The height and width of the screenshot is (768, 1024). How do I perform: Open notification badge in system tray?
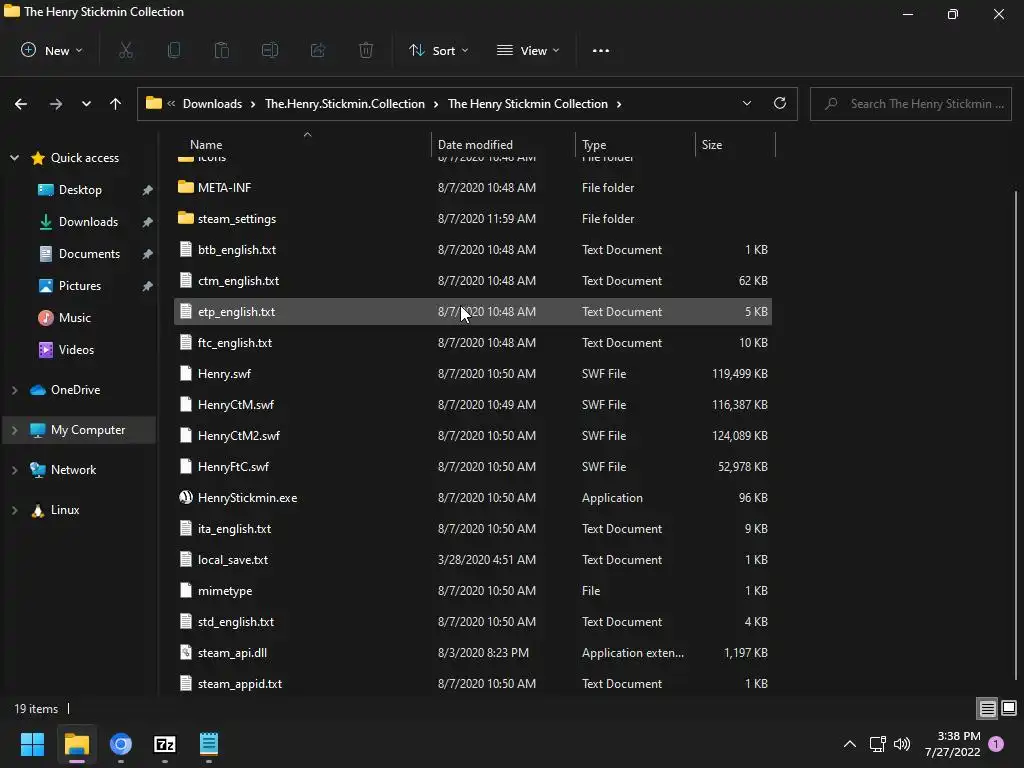click(996, 744)
